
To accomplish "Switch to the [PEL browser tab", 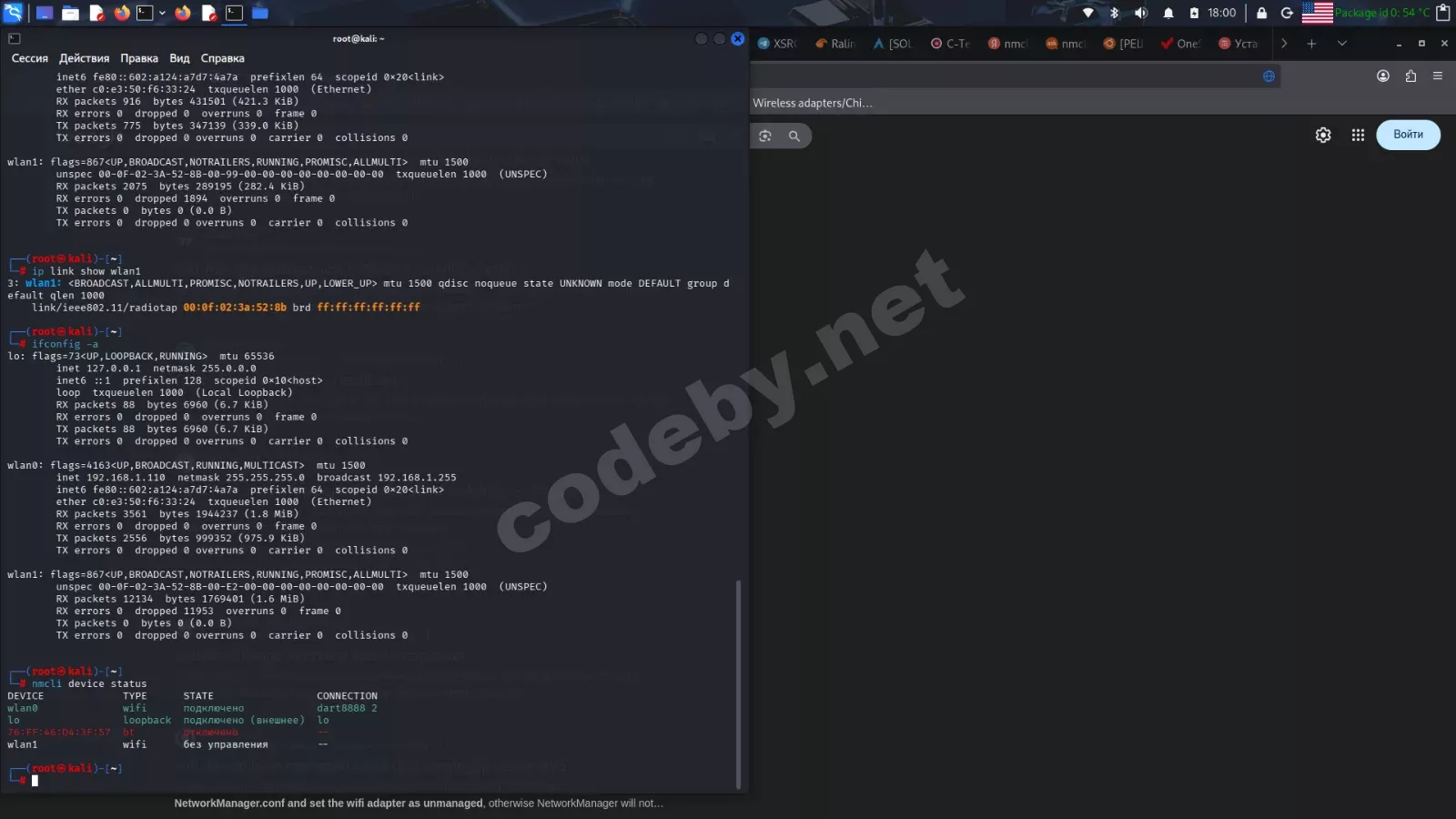I will click(1122, 44).
